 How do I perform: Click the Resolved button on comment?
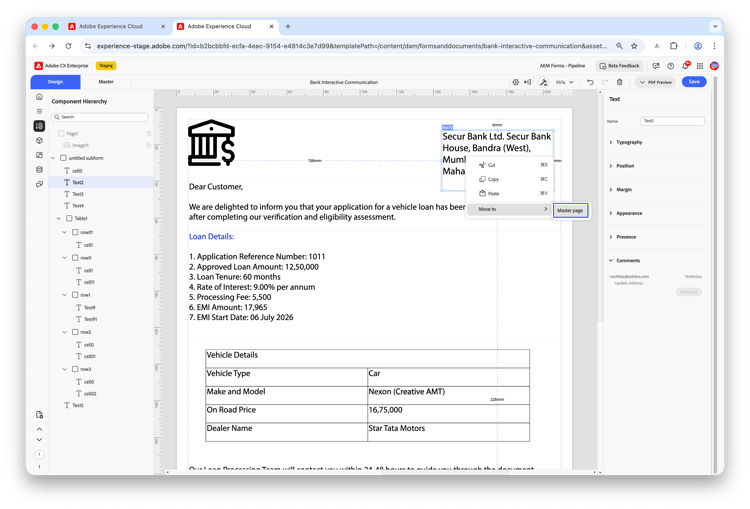point(688,292)
